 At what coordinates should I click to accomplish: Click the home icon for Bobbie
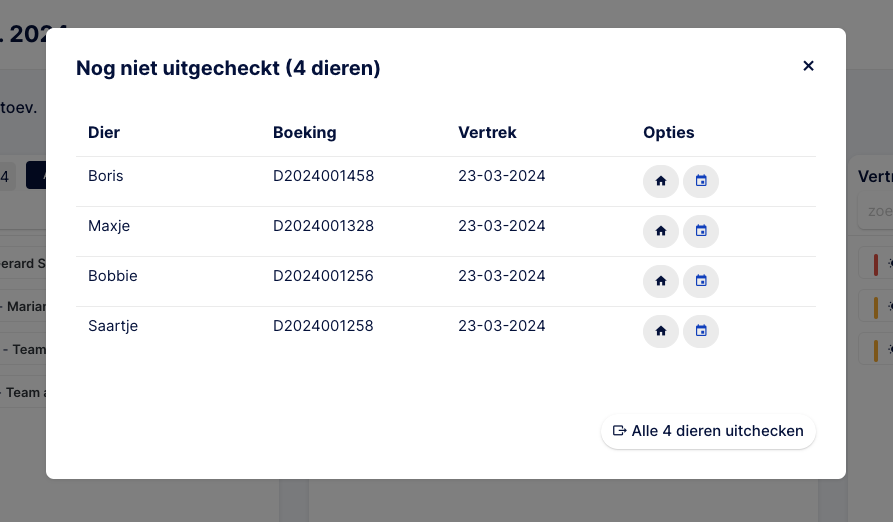[x=661, y=281]
